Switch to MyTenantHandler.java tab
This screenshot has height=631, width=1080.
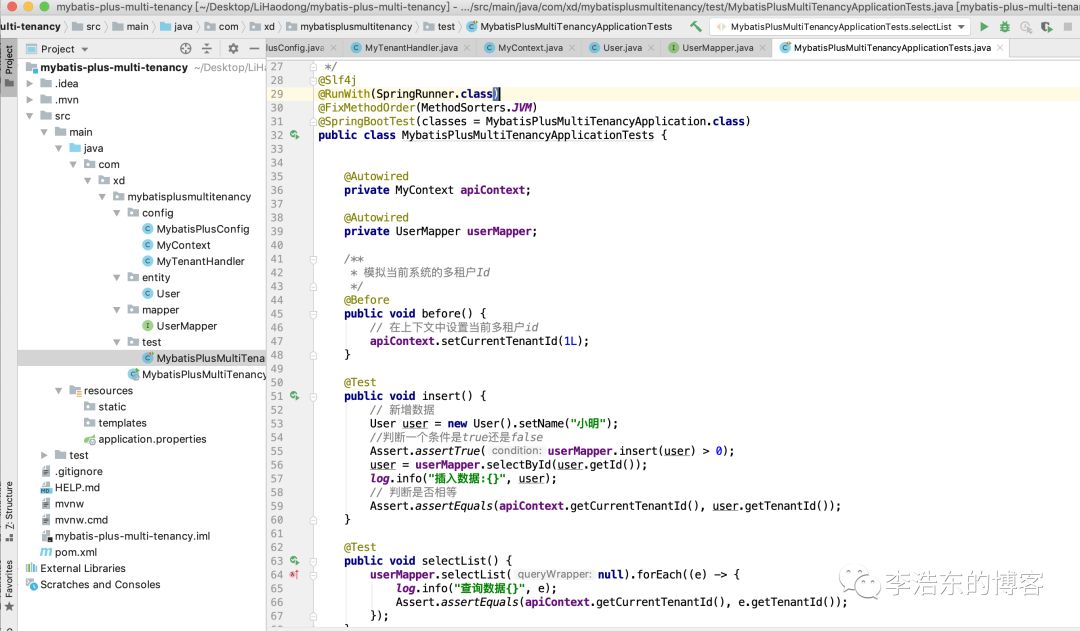(411, 48)
